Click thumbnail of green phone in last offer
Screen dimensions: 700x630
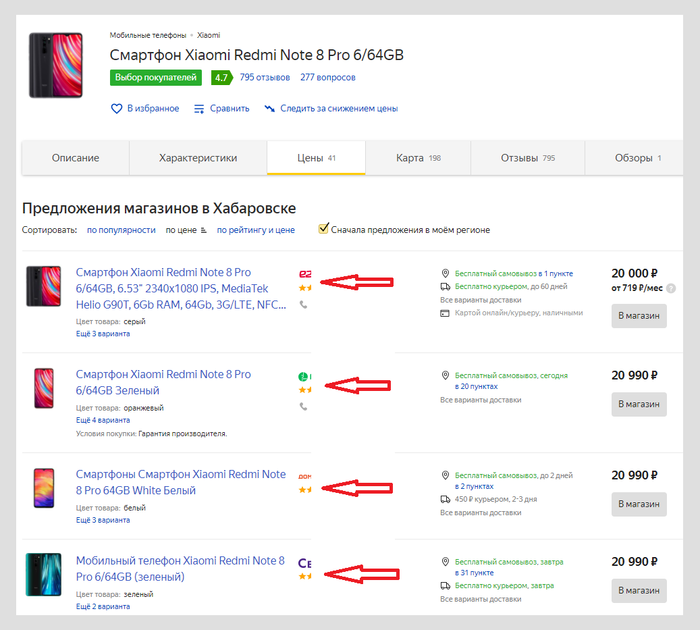point(43,575)
